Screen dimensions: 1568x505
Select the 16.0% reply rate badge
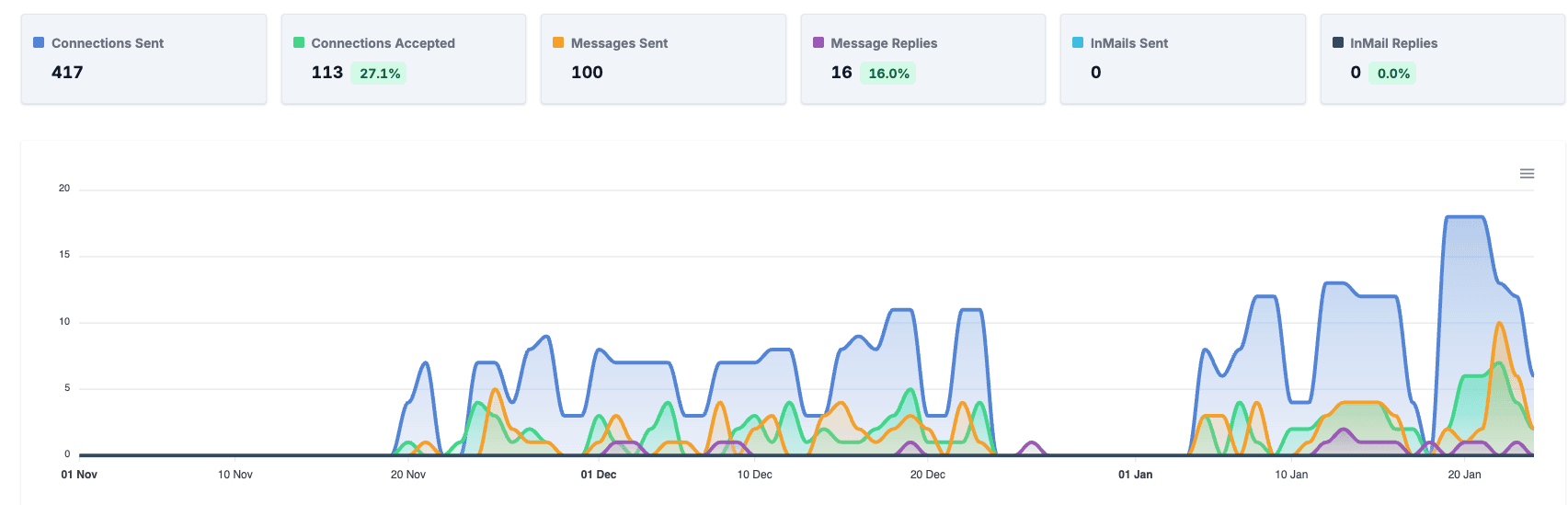(888, 74)
